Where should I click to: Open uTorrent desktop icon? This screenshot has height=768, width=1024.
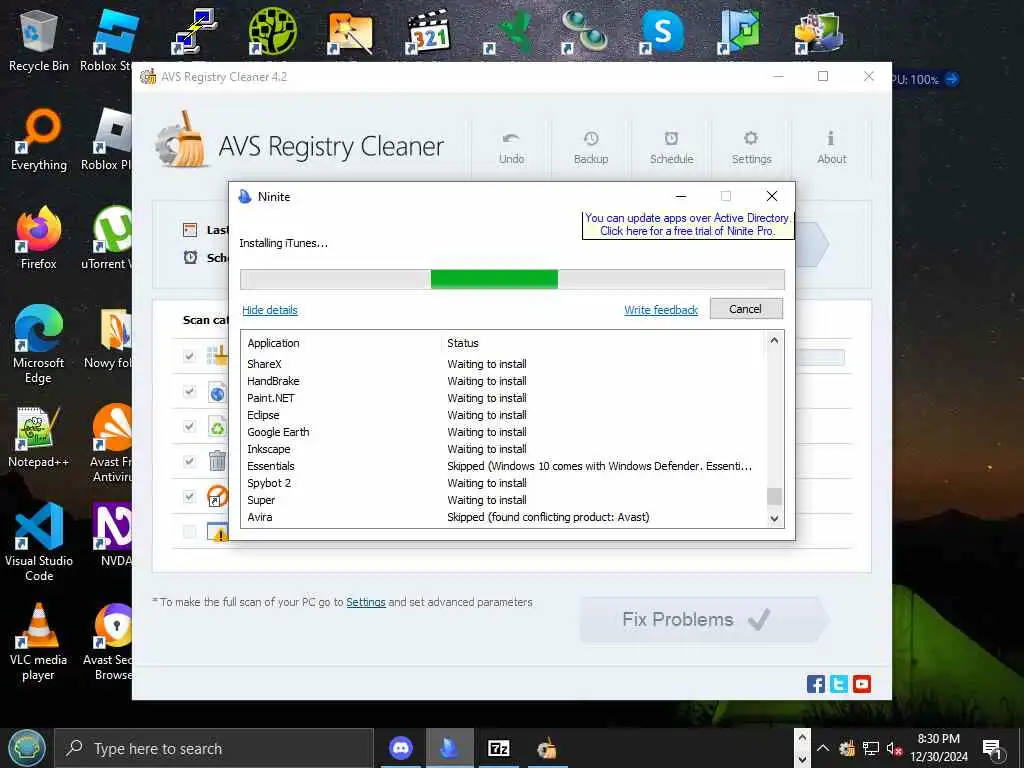[108, 238]
